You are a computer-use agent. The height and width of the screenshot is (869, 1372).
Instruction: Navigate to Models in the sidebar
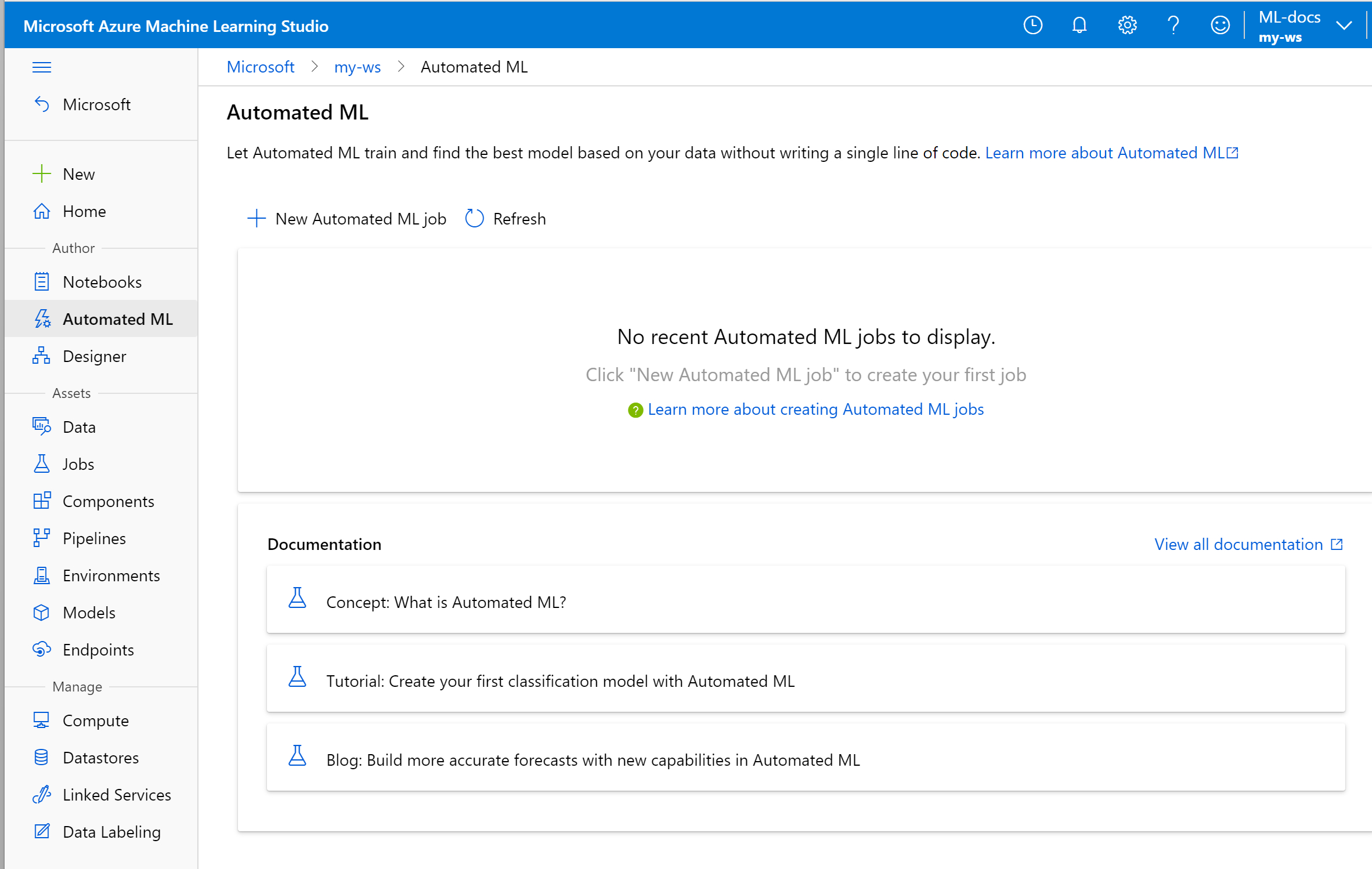tap(101, 613)
